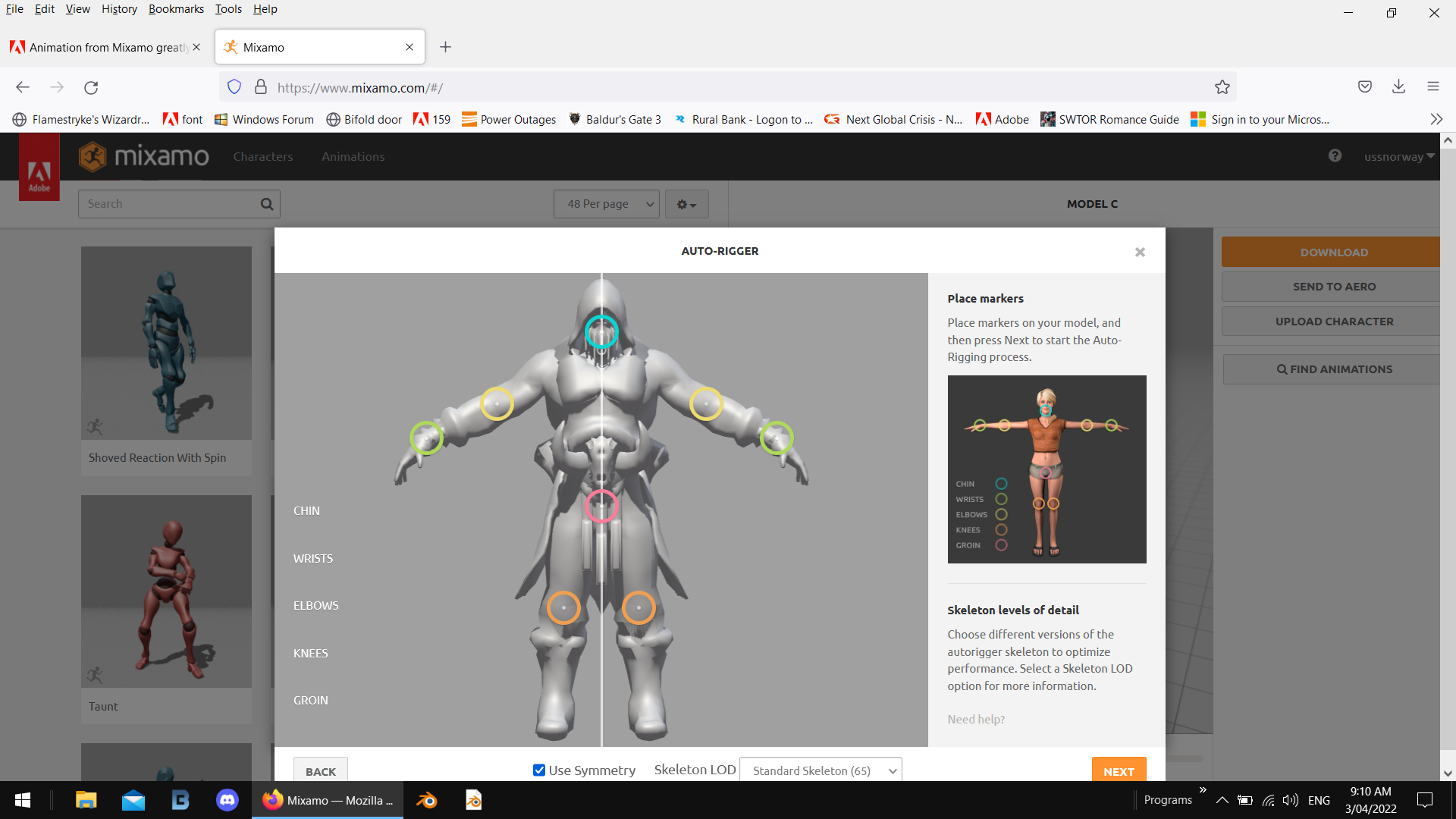This screenshot has height=819, width=1456.
Task: Click the Taunt animation thumbnail
Action: (166, 591)
